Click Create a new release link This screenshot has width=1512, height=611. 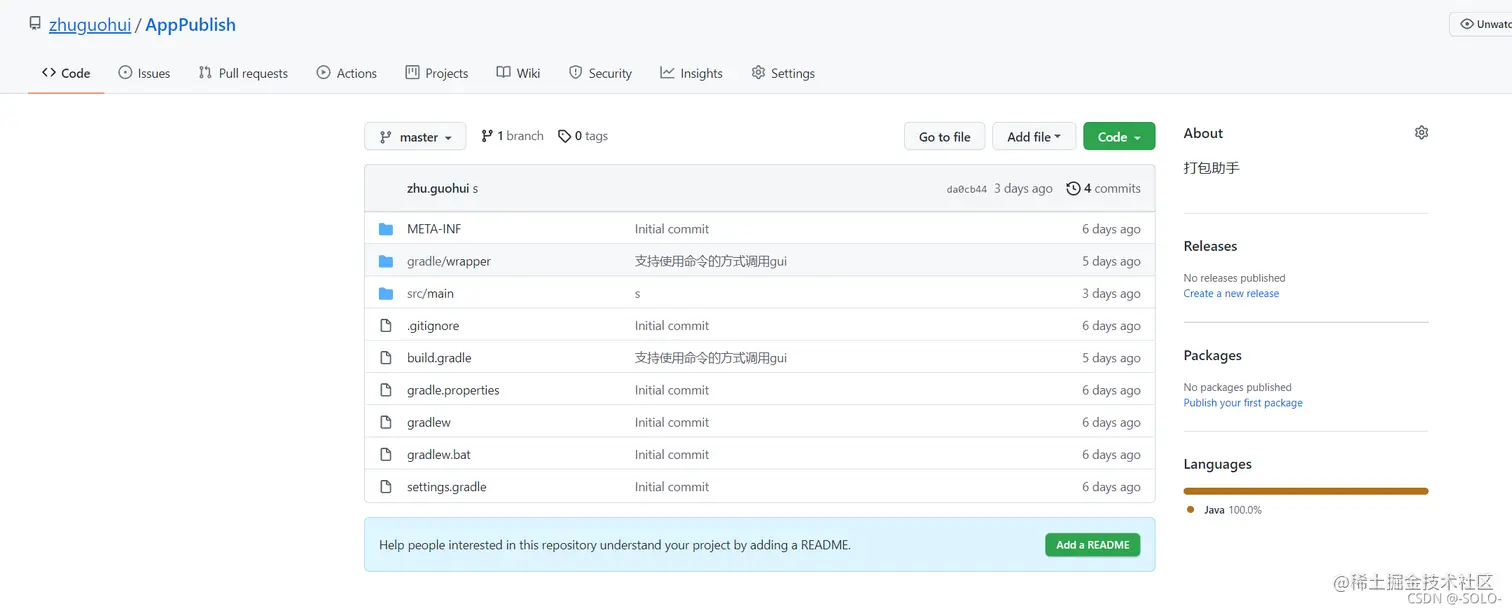click(x=1231, y=294)
